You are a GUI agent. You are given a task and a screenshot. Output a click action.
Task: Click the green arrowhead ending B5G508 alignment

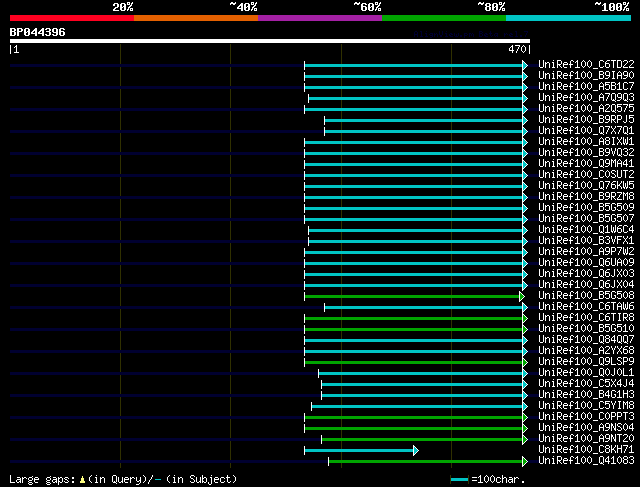[522, 296]
